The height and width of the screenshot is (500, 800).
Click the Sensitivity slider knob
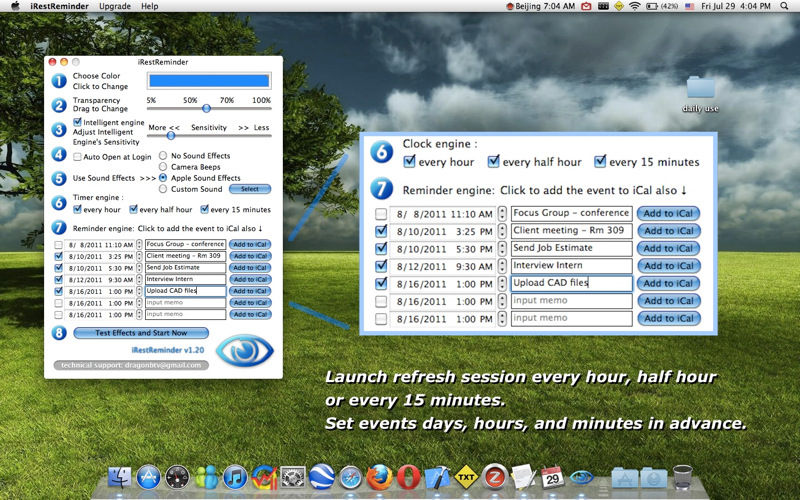click(171, 136)
